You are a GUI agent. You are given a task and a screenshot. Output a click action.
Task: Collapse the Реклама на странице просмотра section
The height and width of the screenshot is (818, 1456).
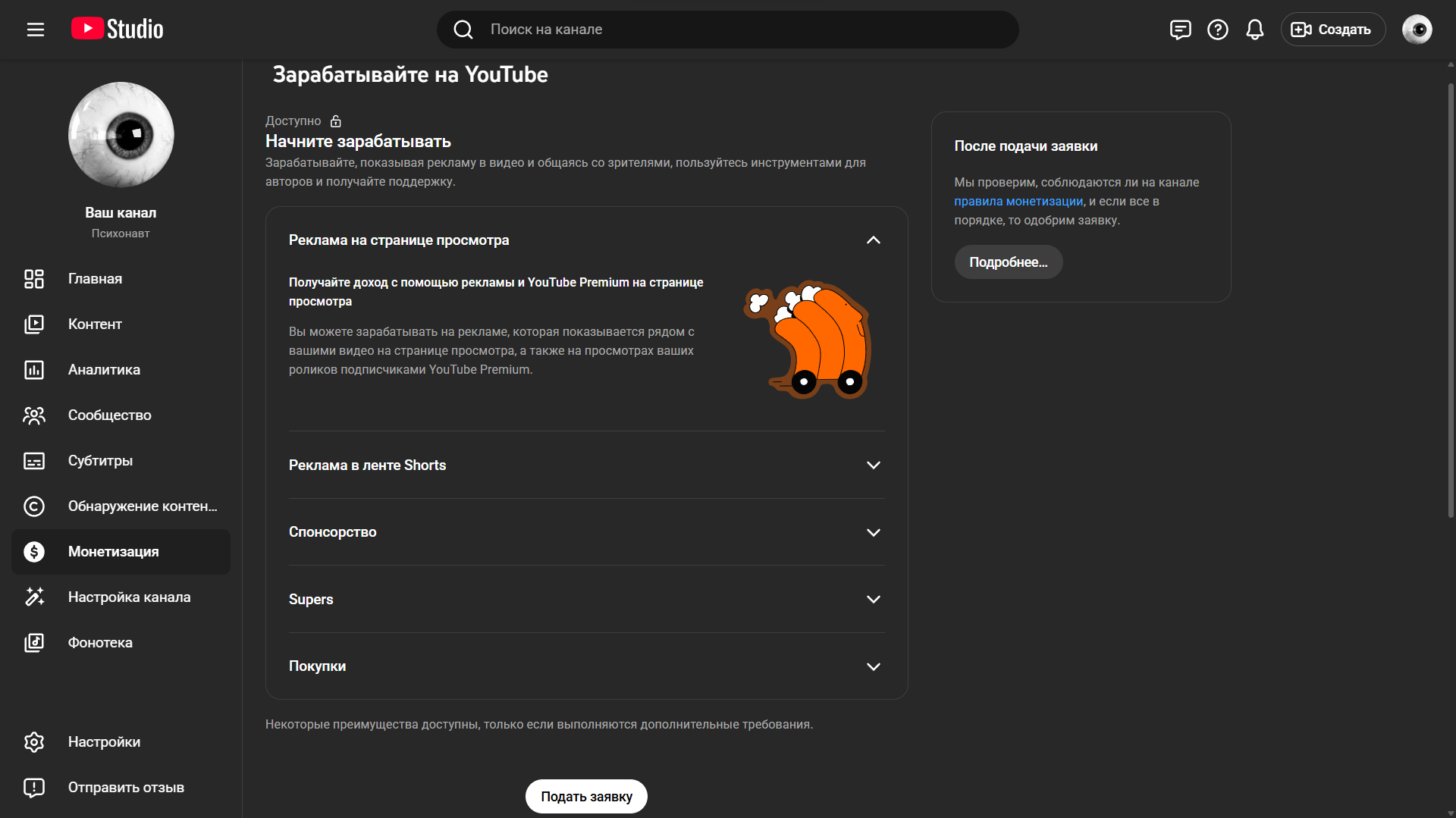[874, 240]
